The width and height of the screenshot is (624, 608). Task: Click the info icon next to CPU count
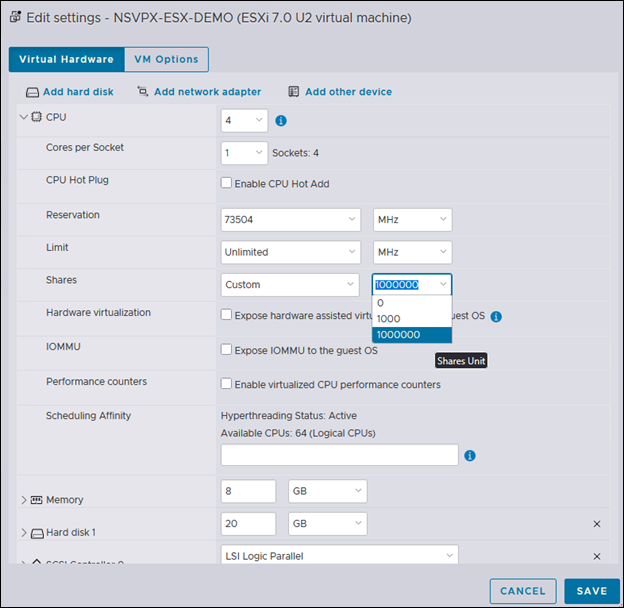tap(281, 121)
